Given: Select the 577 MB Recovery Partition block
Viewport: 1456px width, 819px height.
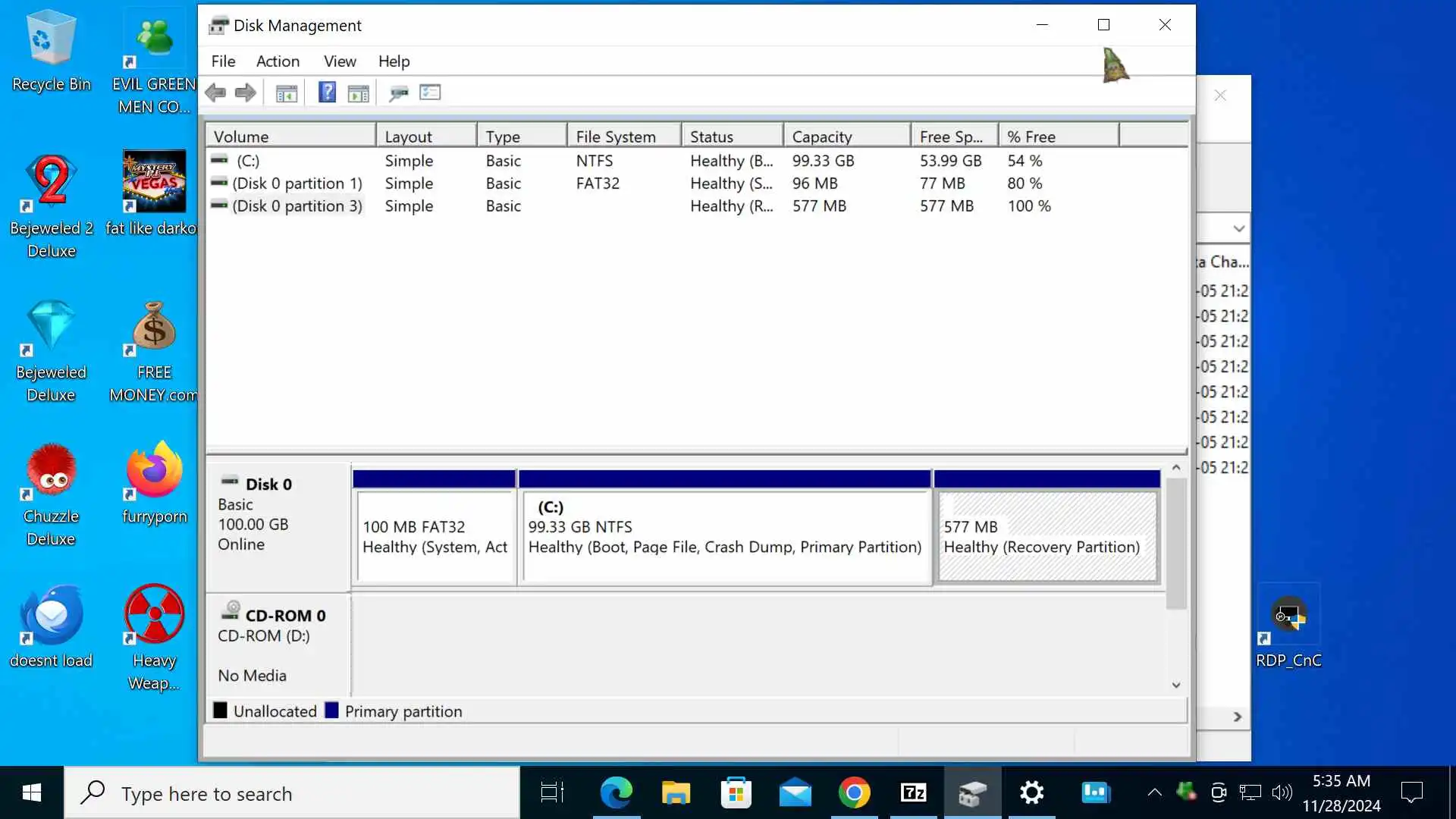Looking at the screenshot, I should (1046, 537).
